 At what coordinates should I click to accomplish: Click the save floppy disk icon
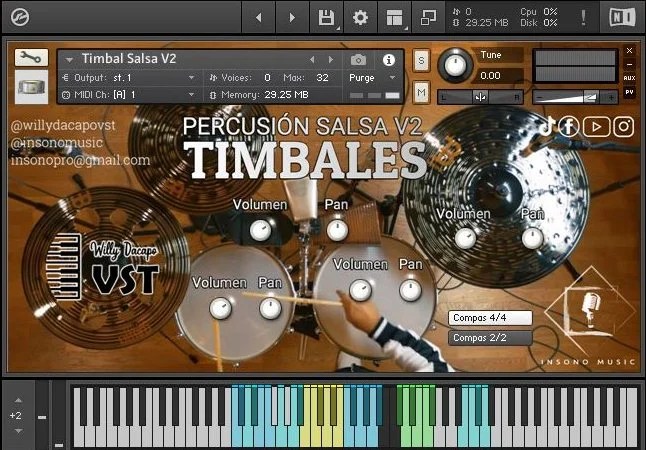[326, 18]
